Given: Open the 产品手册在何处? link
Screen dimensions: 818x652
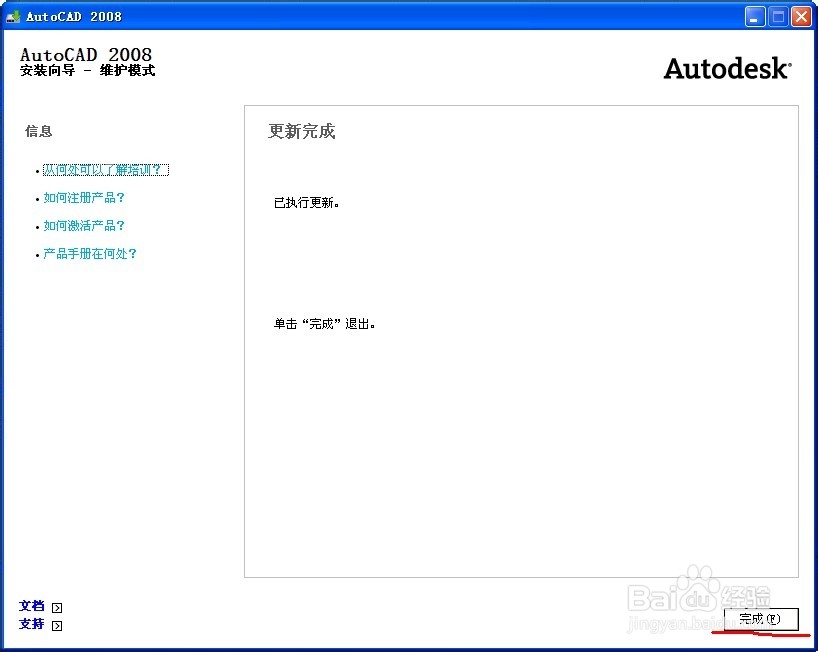Looking at the screenshot, I should click(x=91, y=253).
